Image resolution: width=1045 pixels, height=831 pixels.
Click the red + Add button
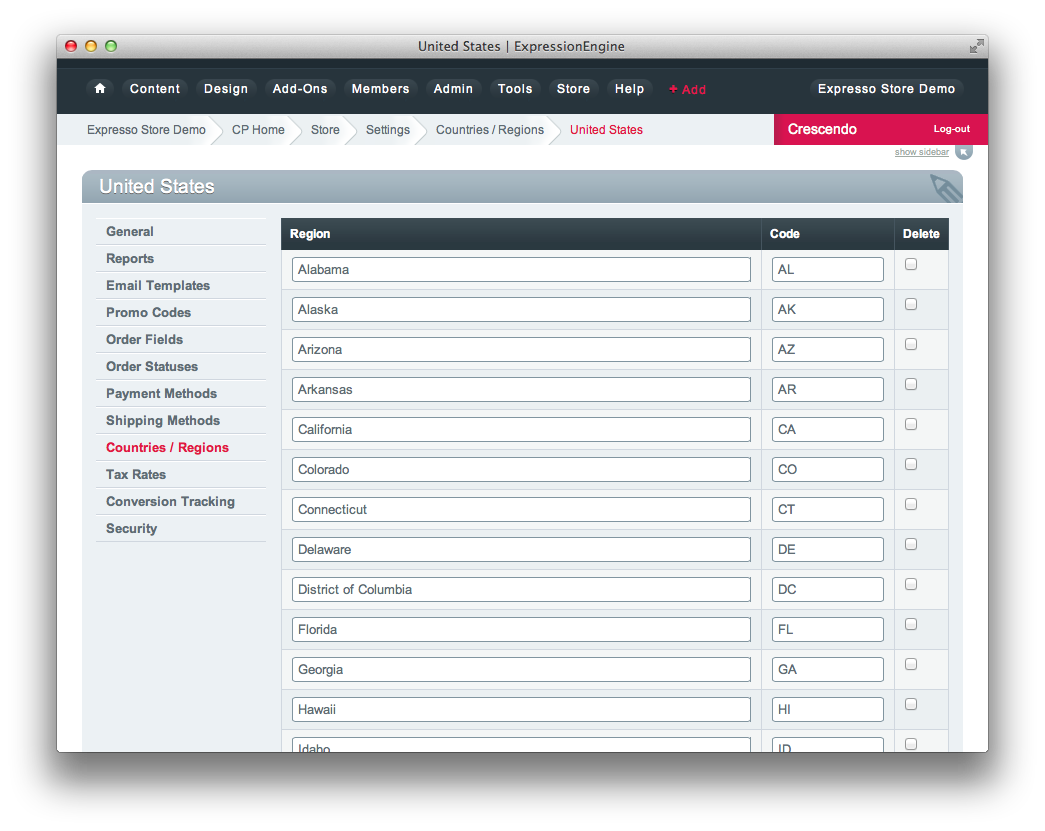click(687, 89)
